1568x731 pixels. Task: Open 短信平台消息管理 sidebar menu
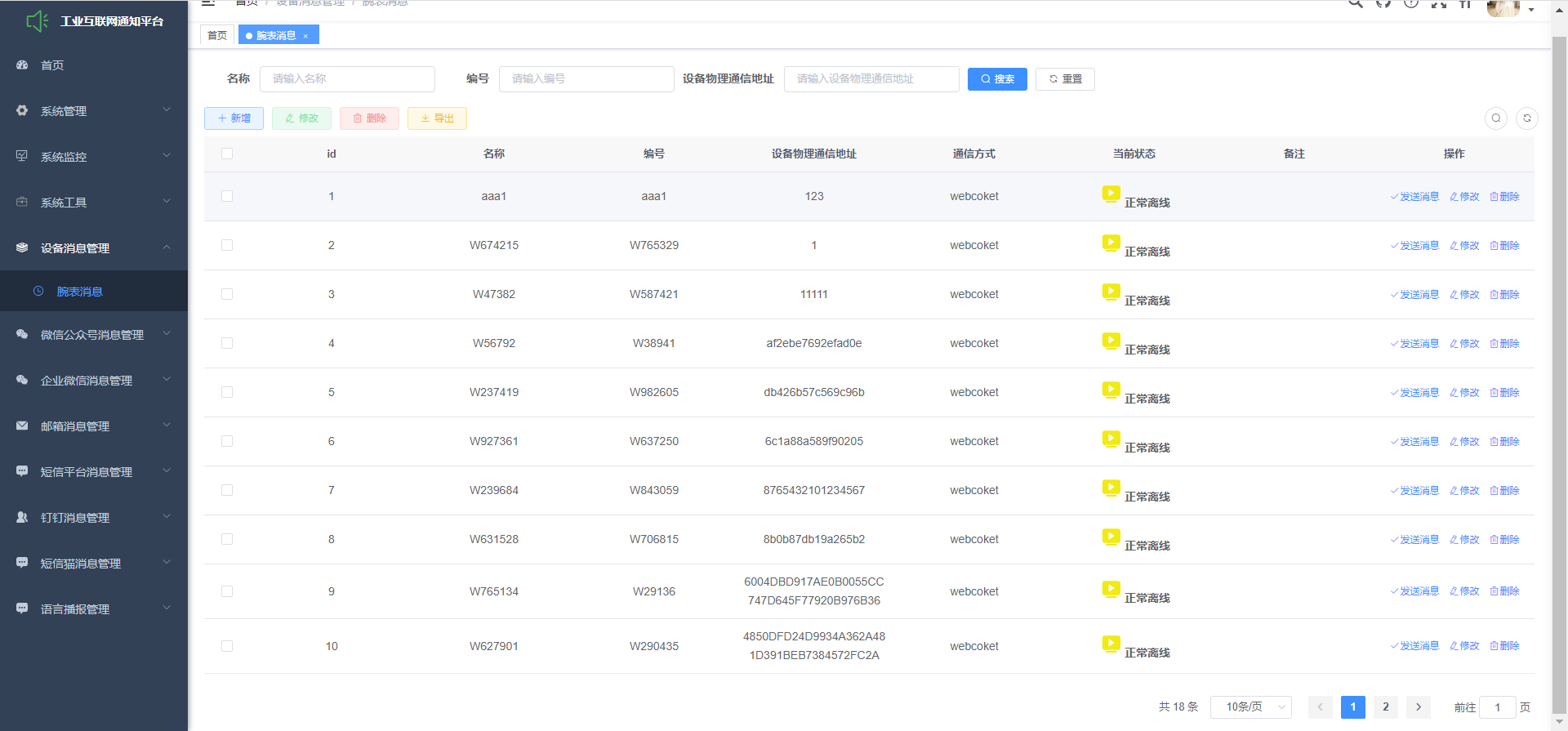[94, 471]
